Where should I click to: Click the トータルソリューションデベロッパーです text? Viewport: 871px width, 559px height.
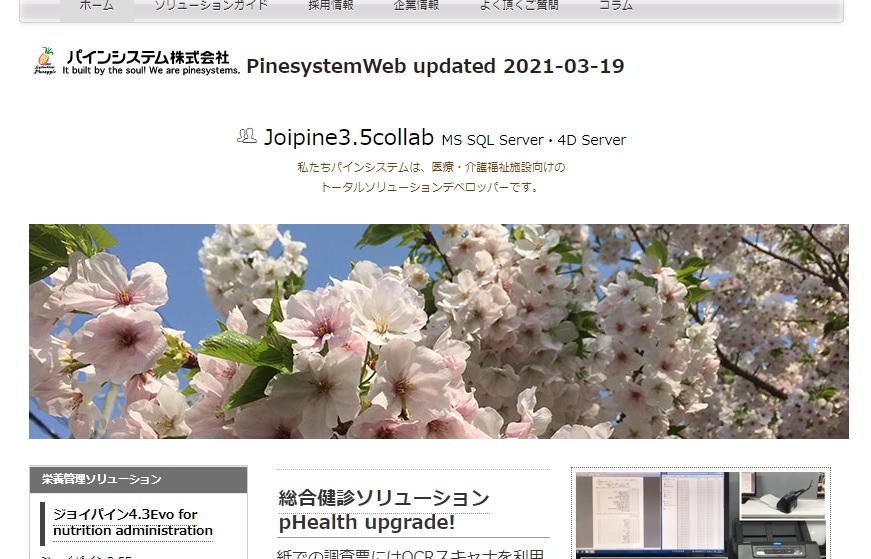point(431,187)
